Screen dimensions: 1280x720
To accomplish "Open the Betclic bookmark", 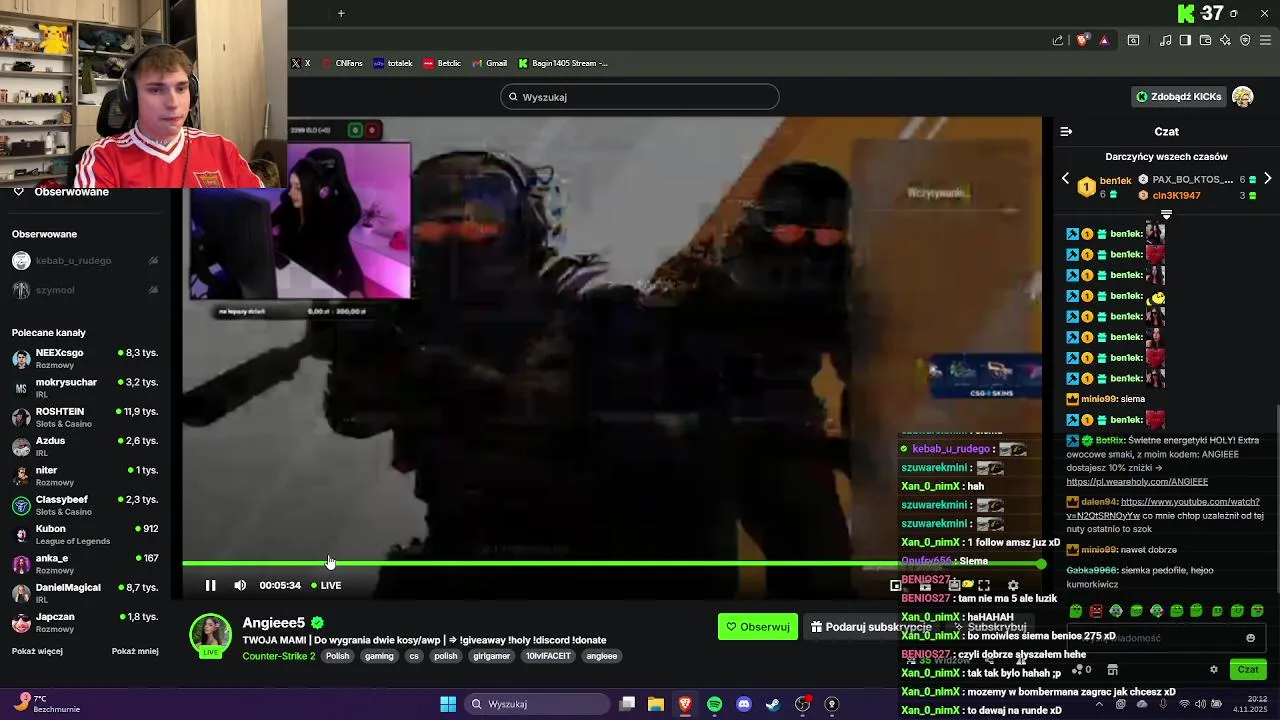I will pos(442,63).
